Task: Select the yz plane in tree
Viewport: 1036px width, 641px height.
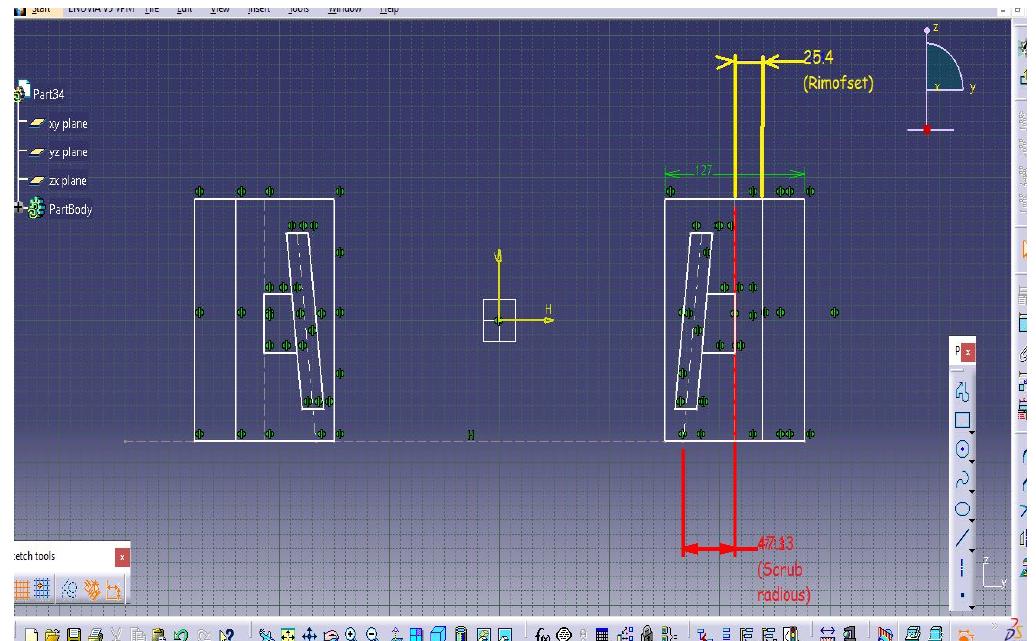Action: 67,152
